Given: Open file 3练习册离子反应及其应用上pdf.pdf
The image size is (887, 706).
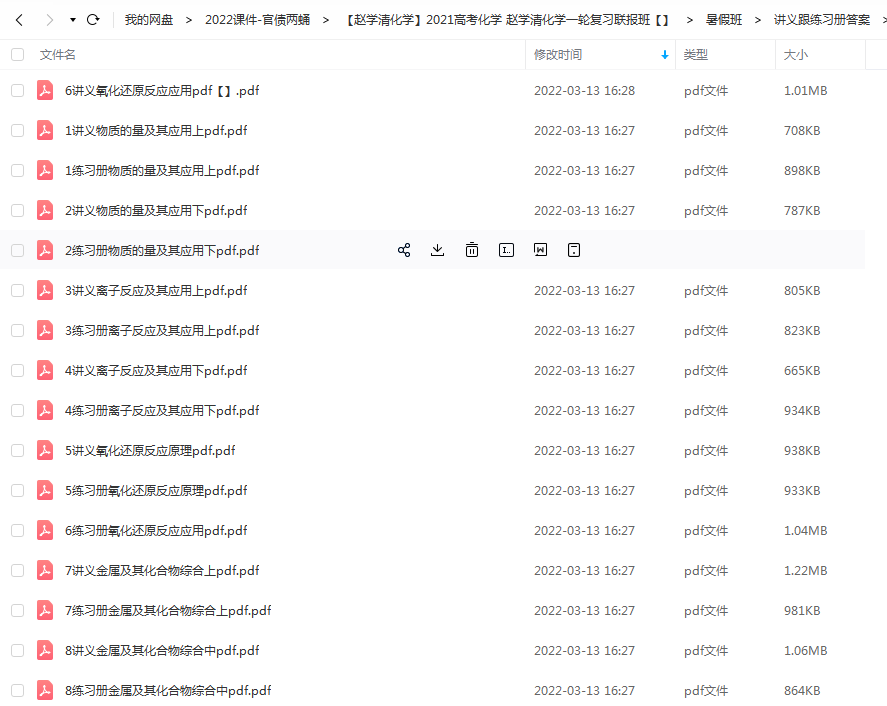Looking at the screenshot, I should (162, 330).
